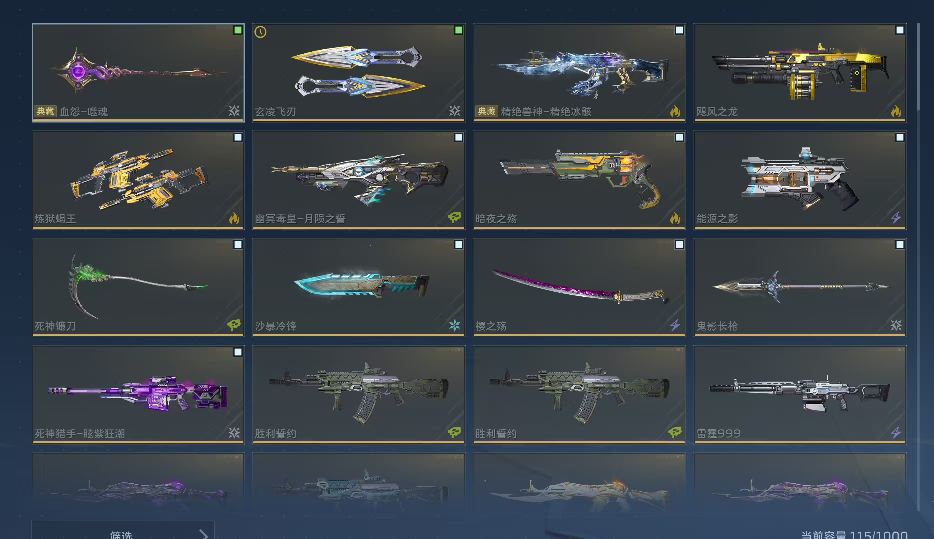Uncheck the green checkbox on 血怨-噬魂
The height and width of the screenshot is (539, 934).
[x=238, y=30]
